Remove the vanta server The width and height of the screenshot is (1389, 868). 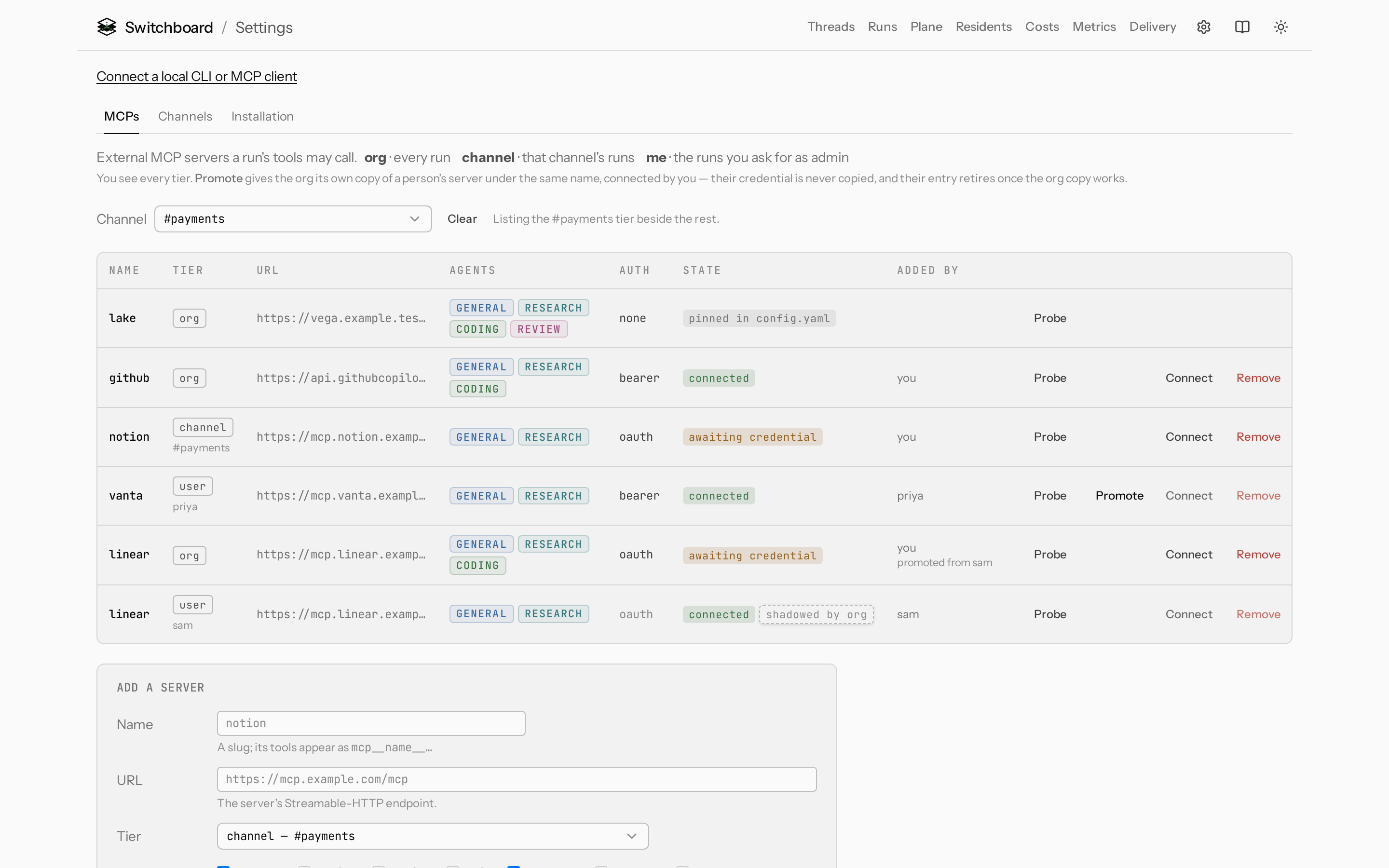point(1258,495)
